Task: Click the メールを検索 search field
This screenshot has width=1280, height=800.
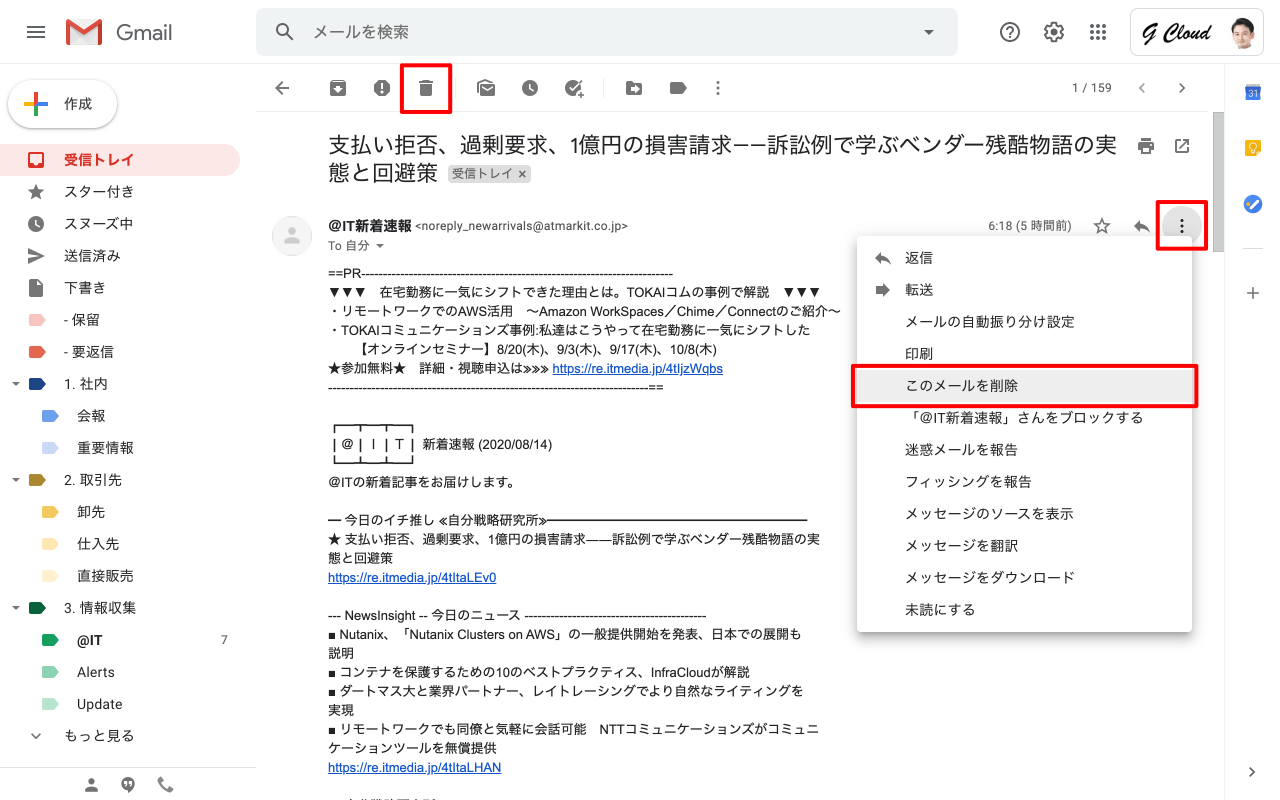Action: 600,32
